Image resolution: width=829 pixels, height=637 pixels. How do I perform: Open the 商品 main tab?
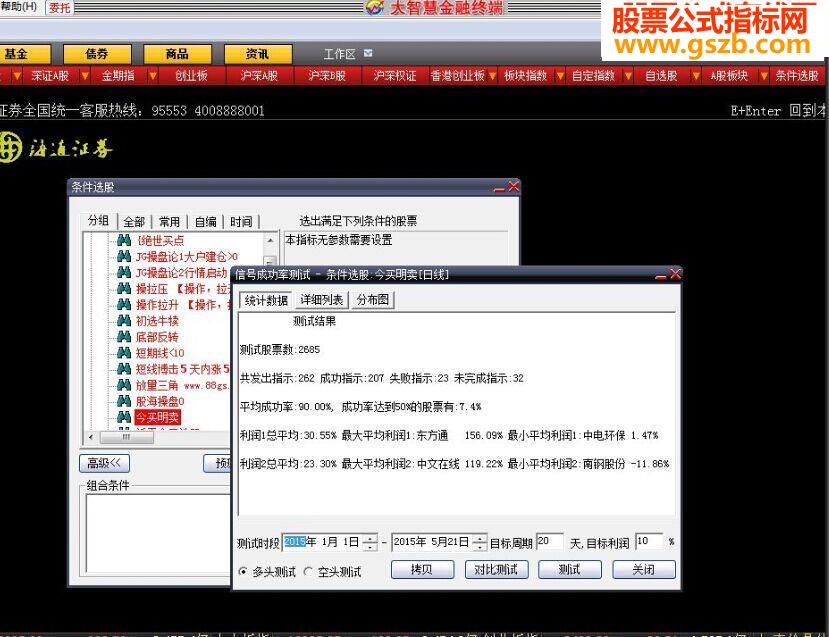point(177,54)
